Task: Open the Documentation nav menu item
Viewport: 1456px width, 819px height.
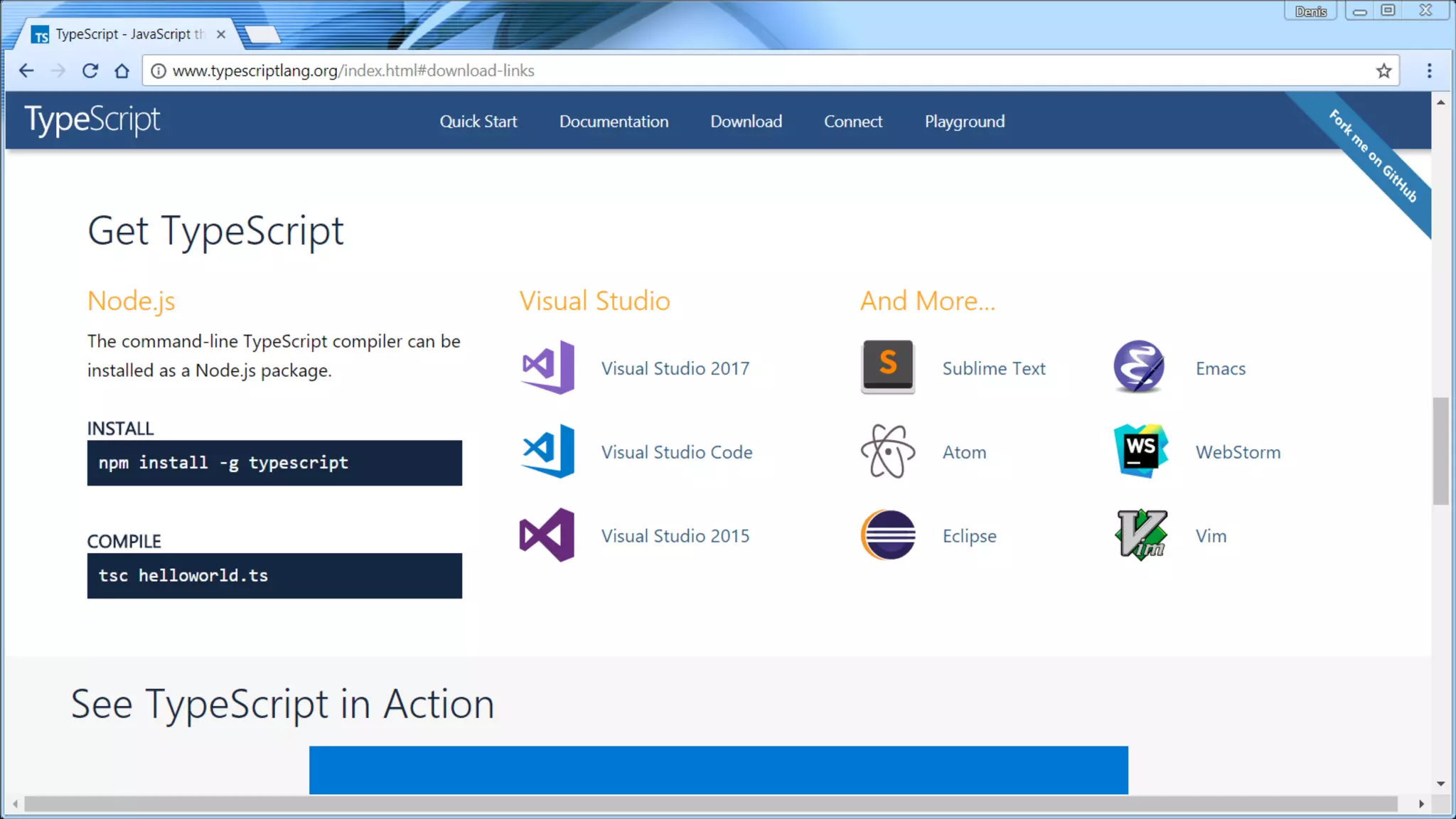Action: (x=614, y=122)
